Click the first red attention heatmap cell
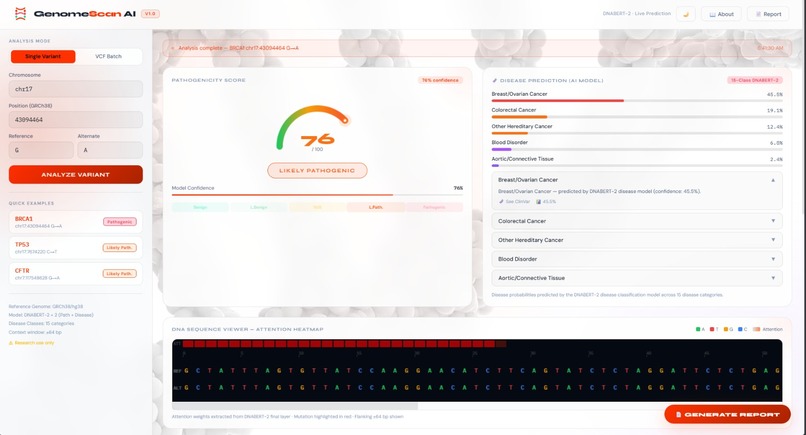Screen dimensions: 806x435 188,343
